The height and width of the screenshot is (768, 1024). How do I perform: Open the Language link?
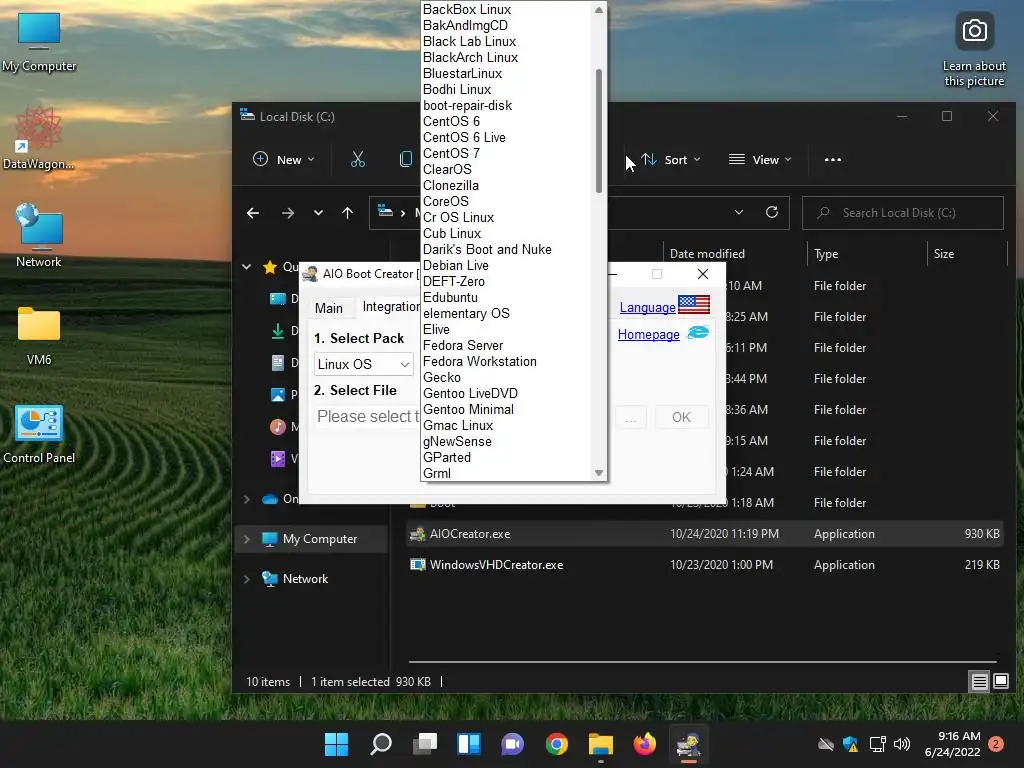(647, 307)
